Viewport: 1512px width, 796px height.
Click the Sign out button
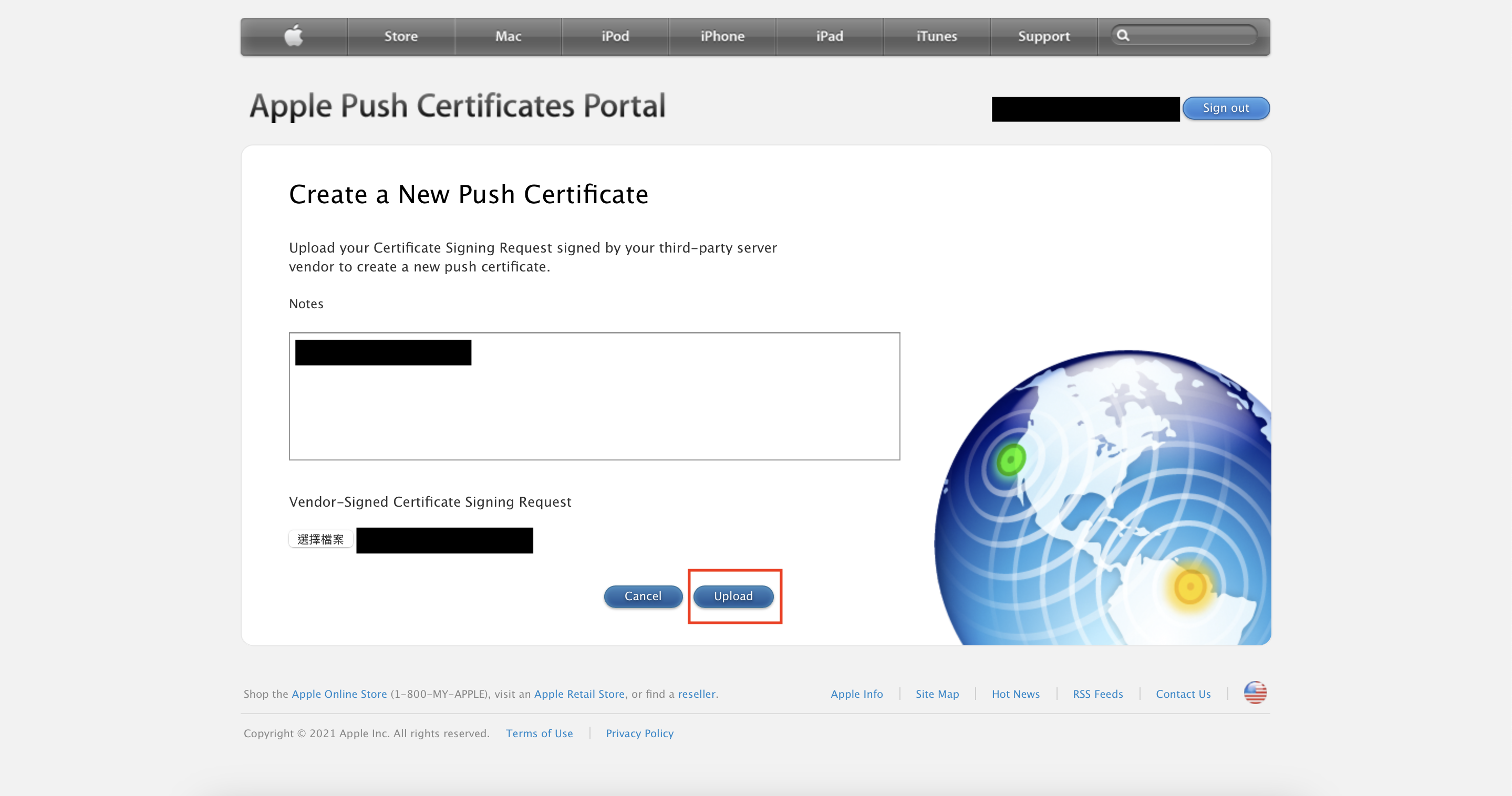tap(1226, 108)
